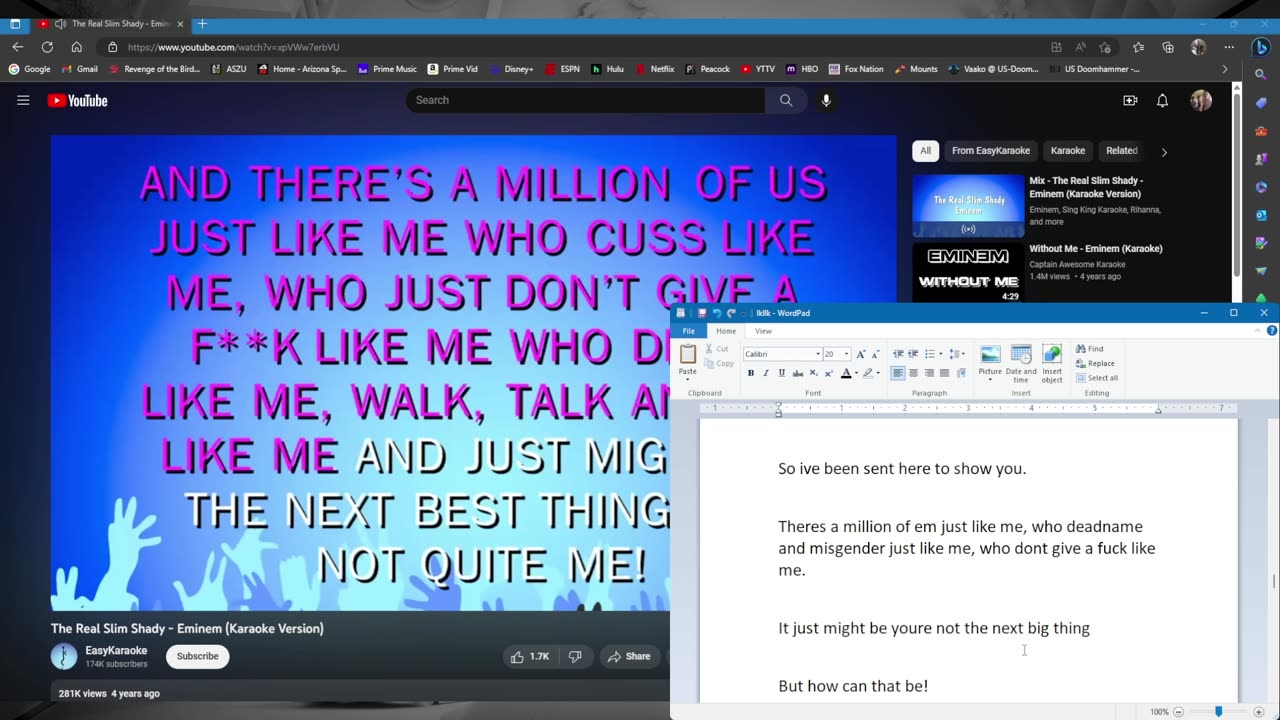1280x720 pixels.
Task: Select the 'All' filter chip
Action: [925, 151]
